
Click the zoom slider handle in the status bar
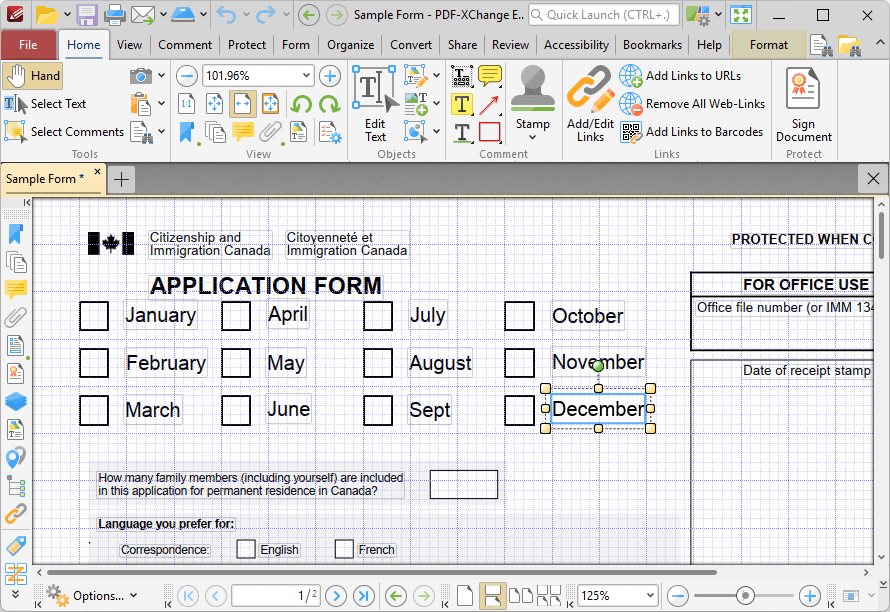click(x=745, y=596)
